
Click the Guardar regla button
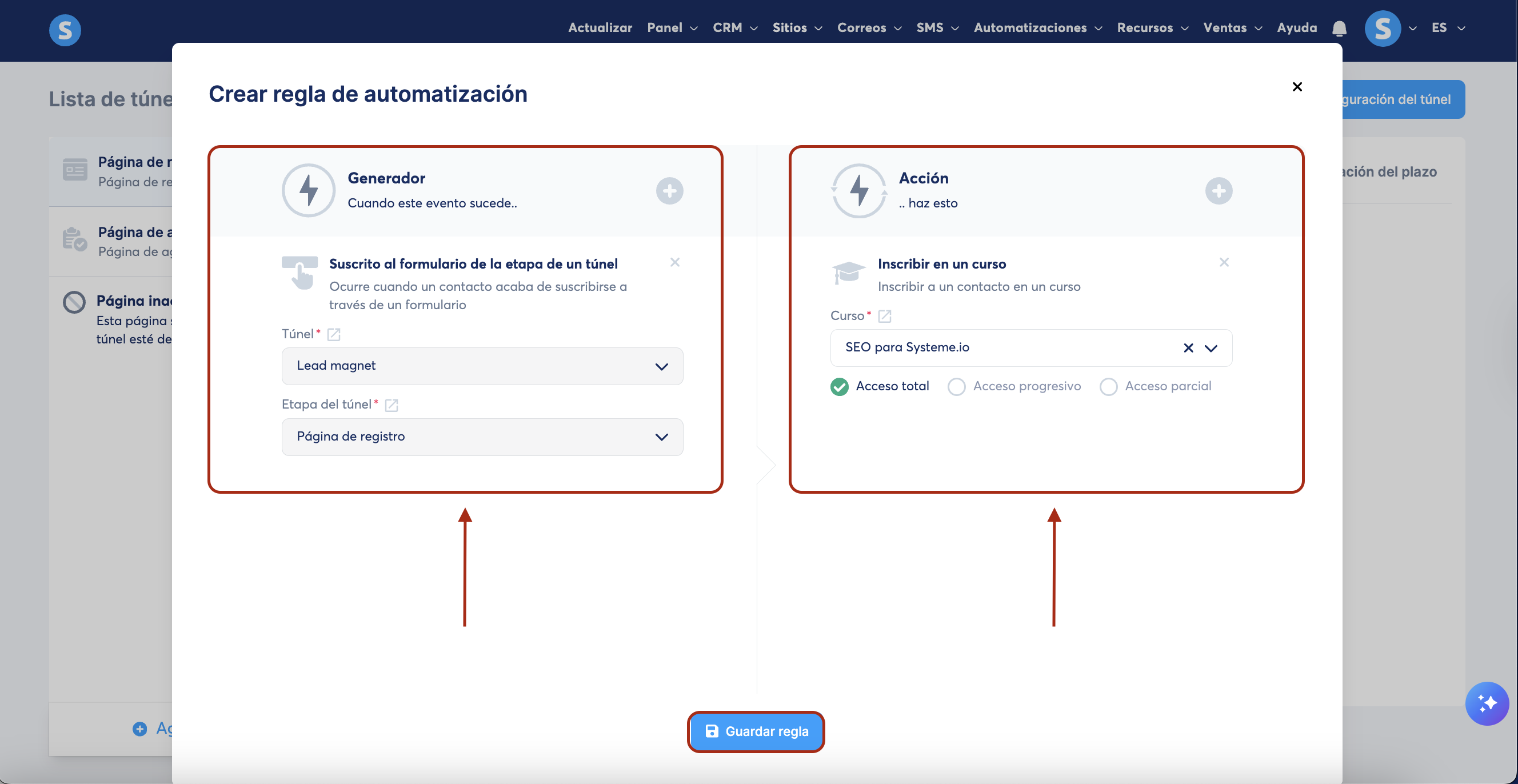(756, 731)
